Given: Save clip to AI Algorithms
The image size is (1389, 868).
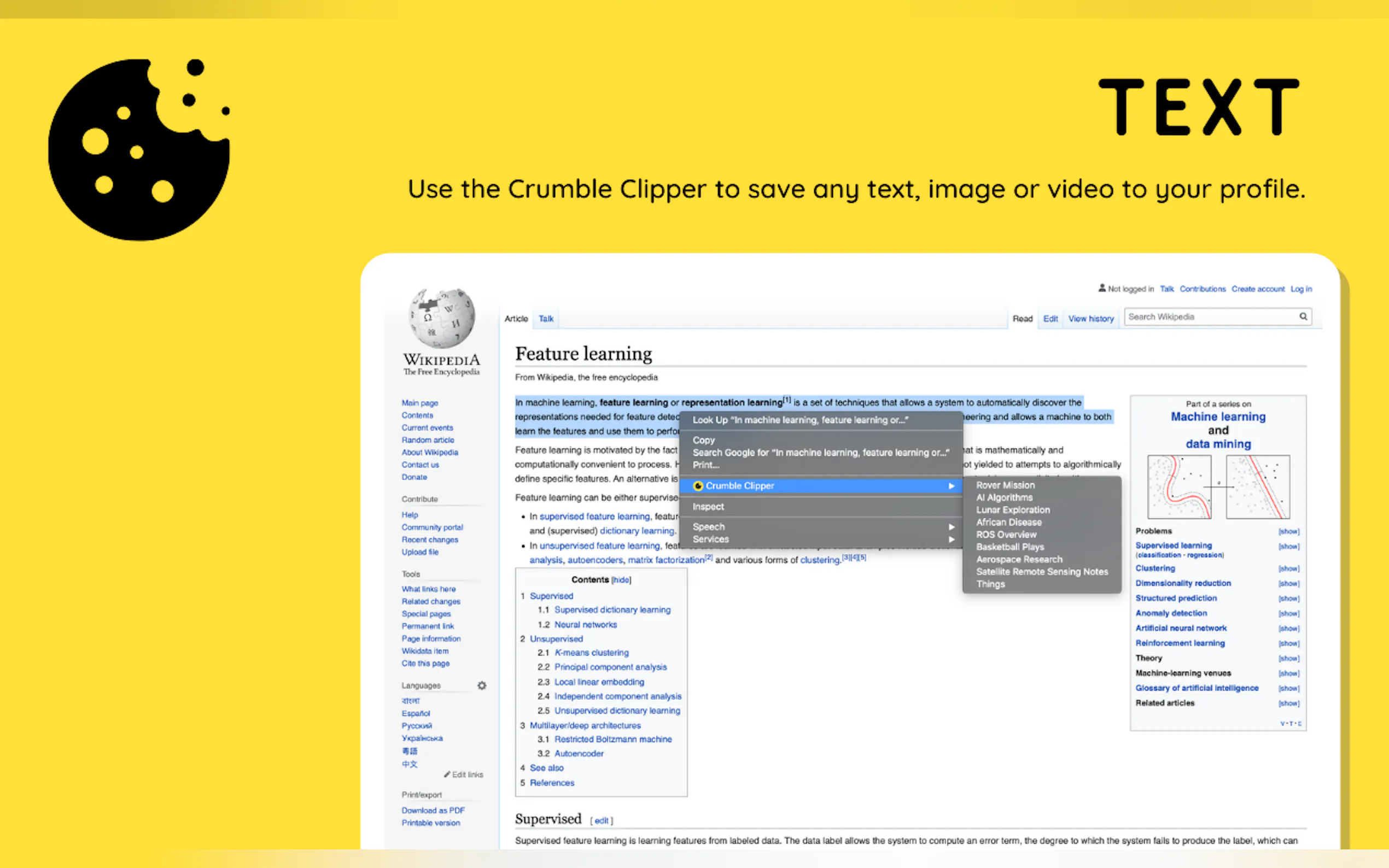Looking at the screenshot, I should click(1004, 497).
